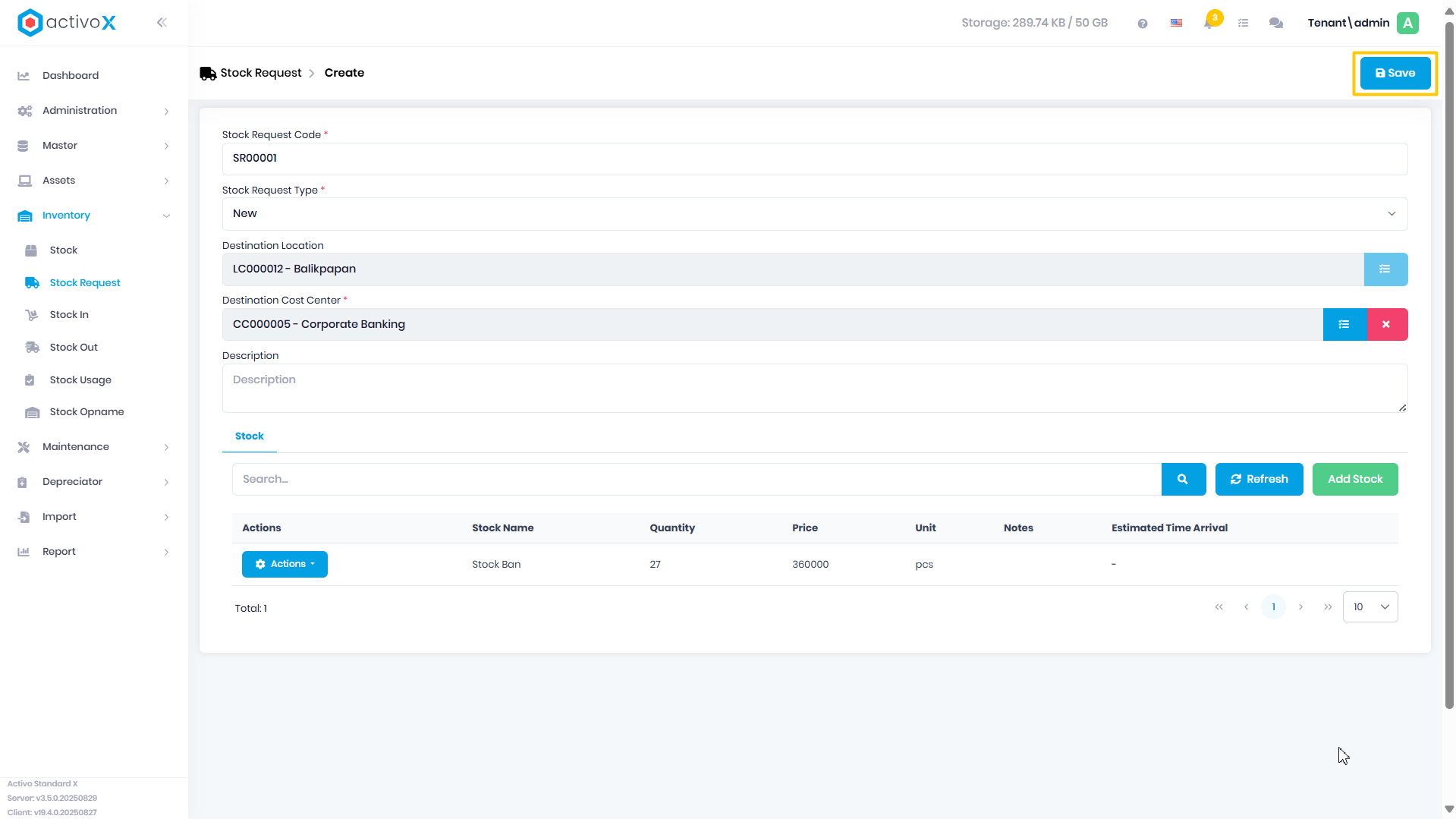Open Actions dropdown for Stock Ban
This screenshot has width=1456, height=819.
click(285, 565)
